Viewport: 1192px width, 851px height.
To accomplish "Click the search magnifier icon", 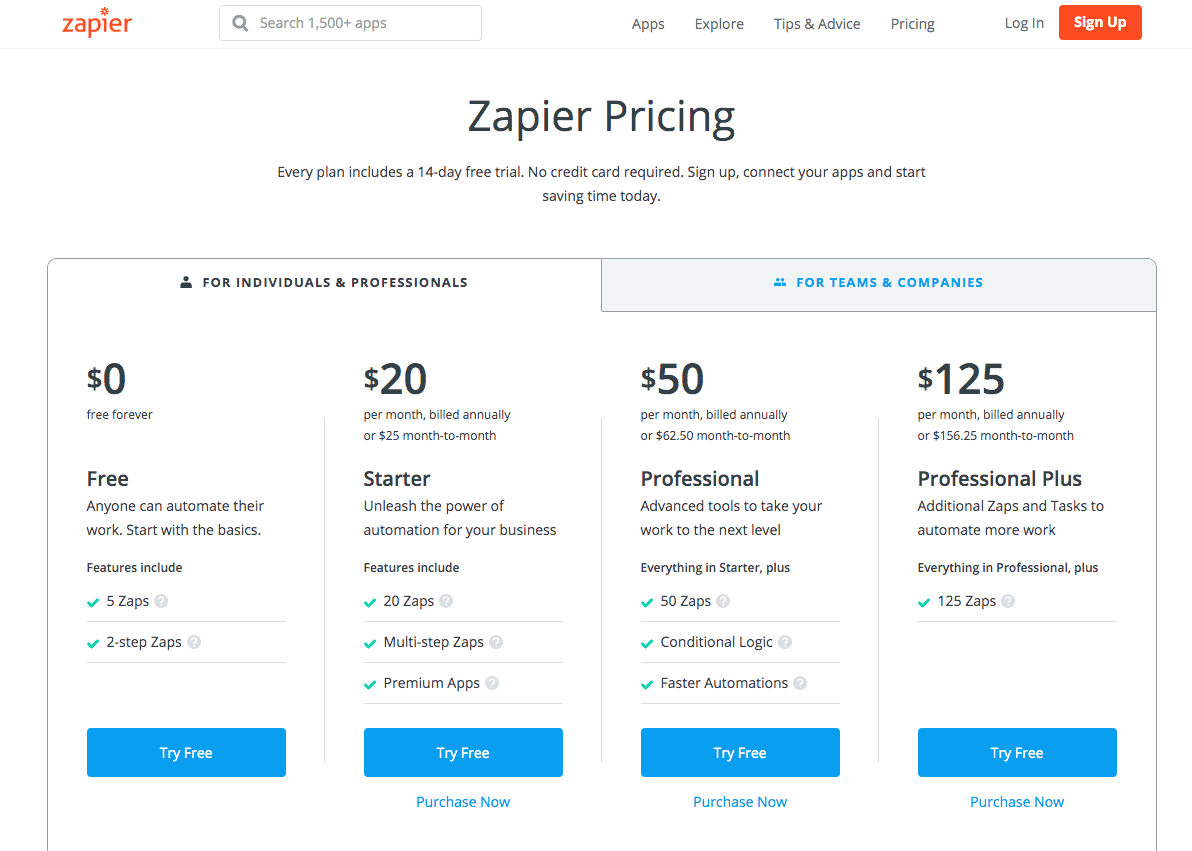I will point(240,22).
